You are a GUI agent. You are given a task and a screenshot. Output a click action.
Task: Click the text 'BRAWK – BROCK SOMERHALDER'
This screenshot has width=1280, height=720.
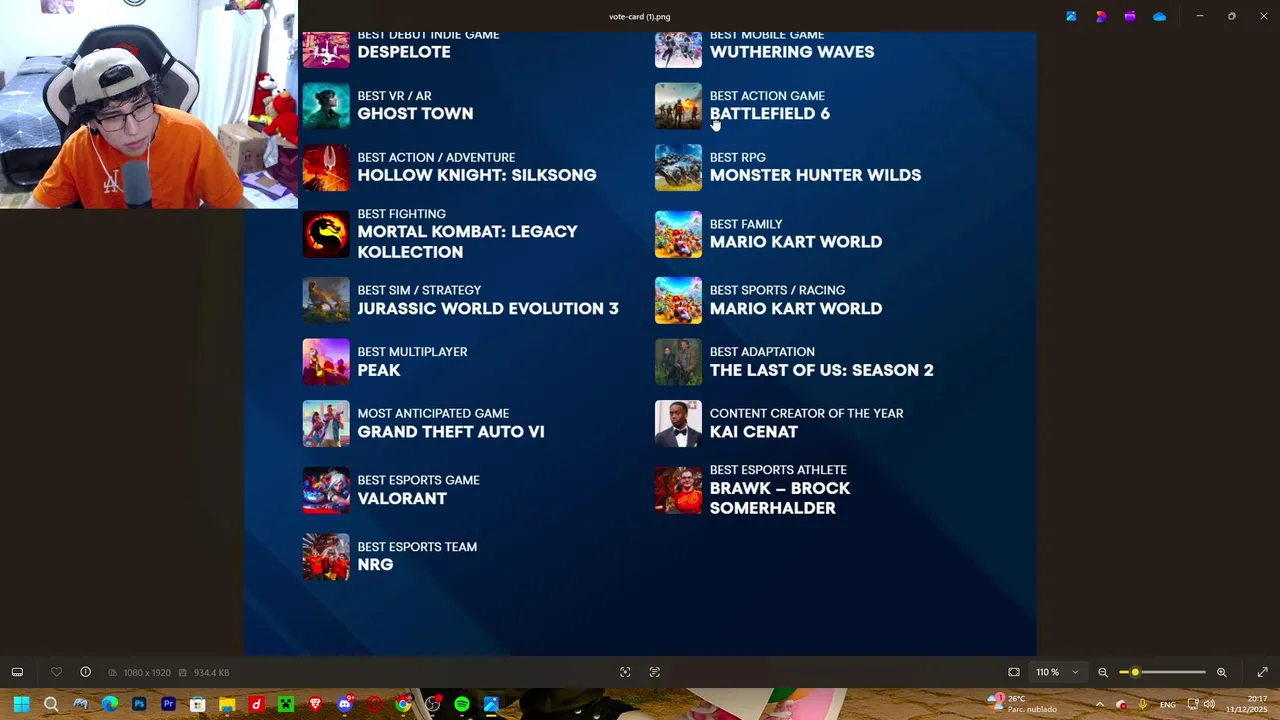(780, 498)
